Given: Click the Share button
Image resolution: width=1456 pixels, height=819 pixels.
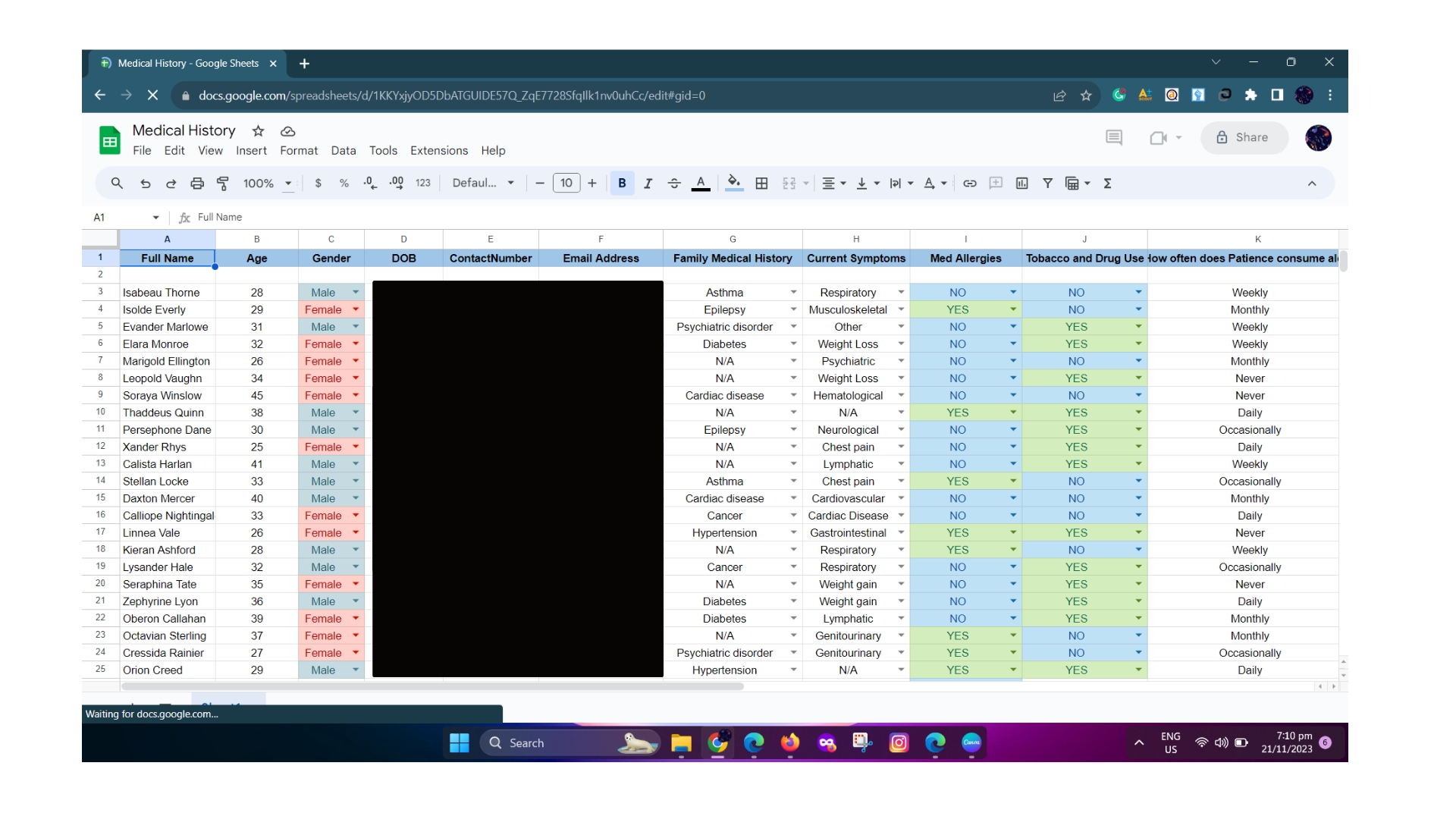Looking at the screenshot, I should [1244, 137].
